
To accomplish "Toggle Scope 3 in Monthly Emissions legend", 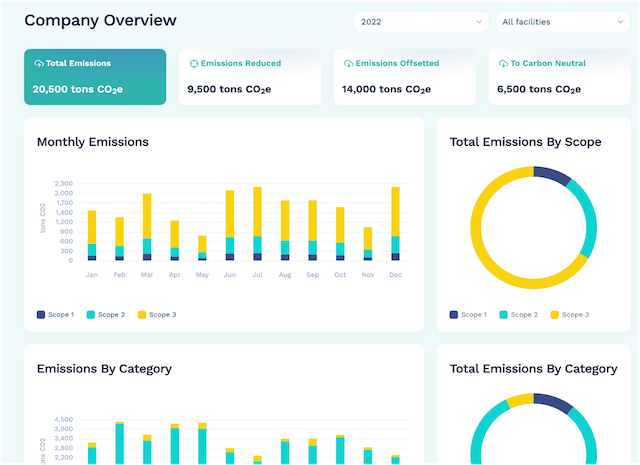I will click(x=157, y=314).
